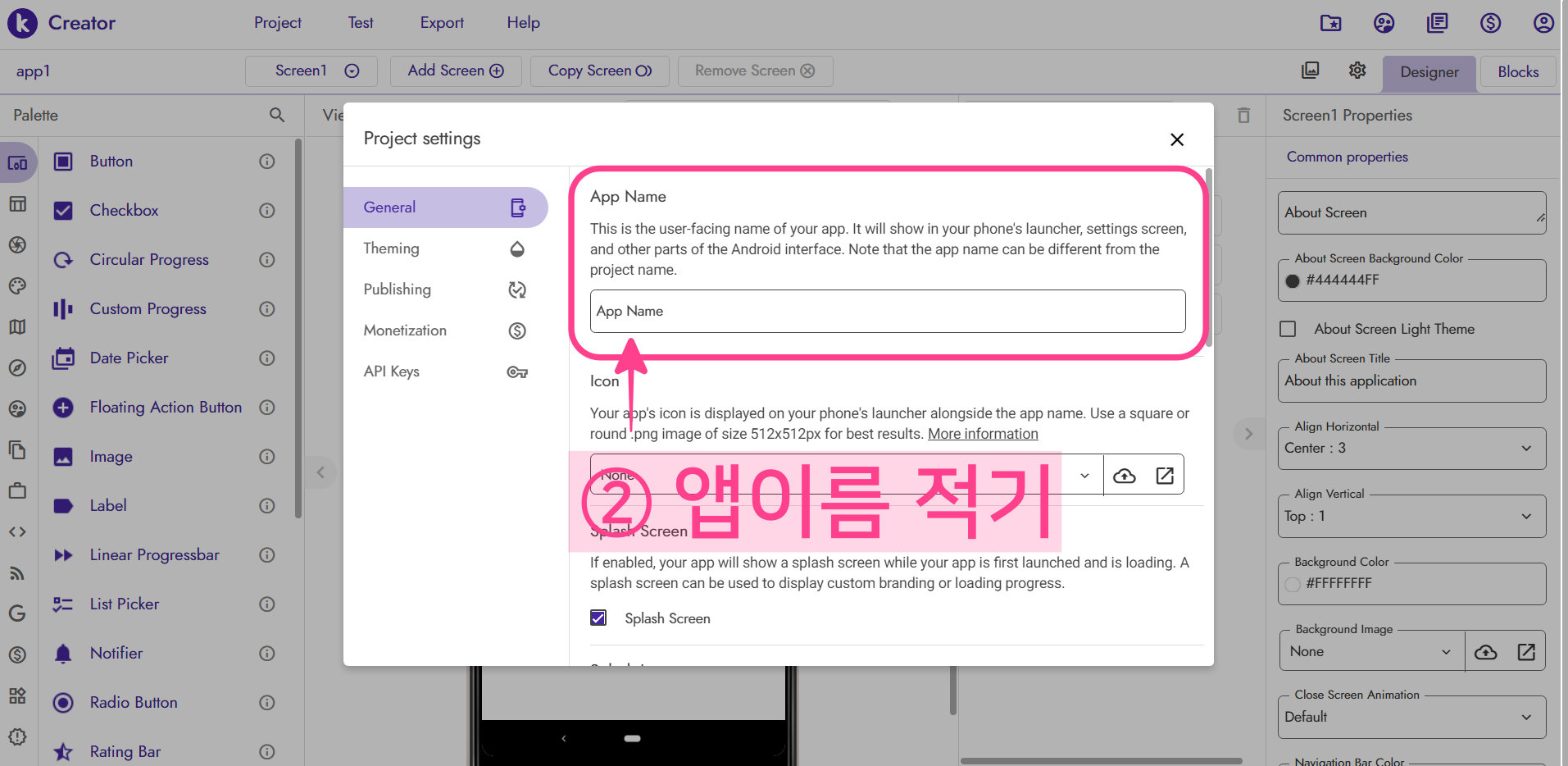Open the Test menu
Screen dimensions: 1568x766
point(361,23)
